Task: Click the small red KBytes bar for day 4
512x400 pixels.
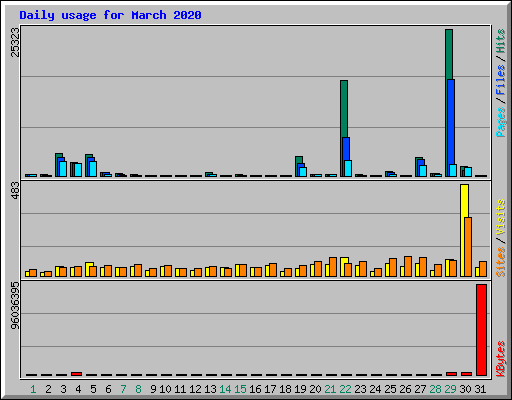Action: click(77, 374)
